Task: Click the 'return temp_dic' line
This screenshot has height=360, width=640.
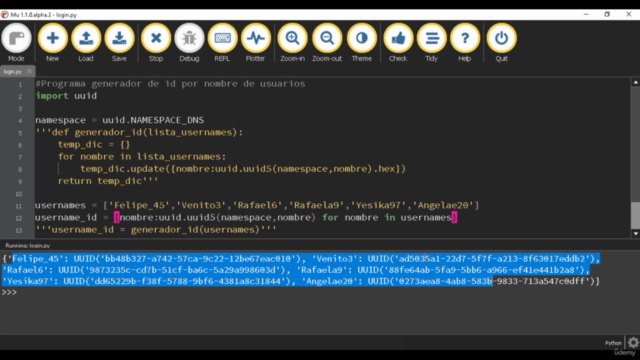Action: (x=108, y=181)
